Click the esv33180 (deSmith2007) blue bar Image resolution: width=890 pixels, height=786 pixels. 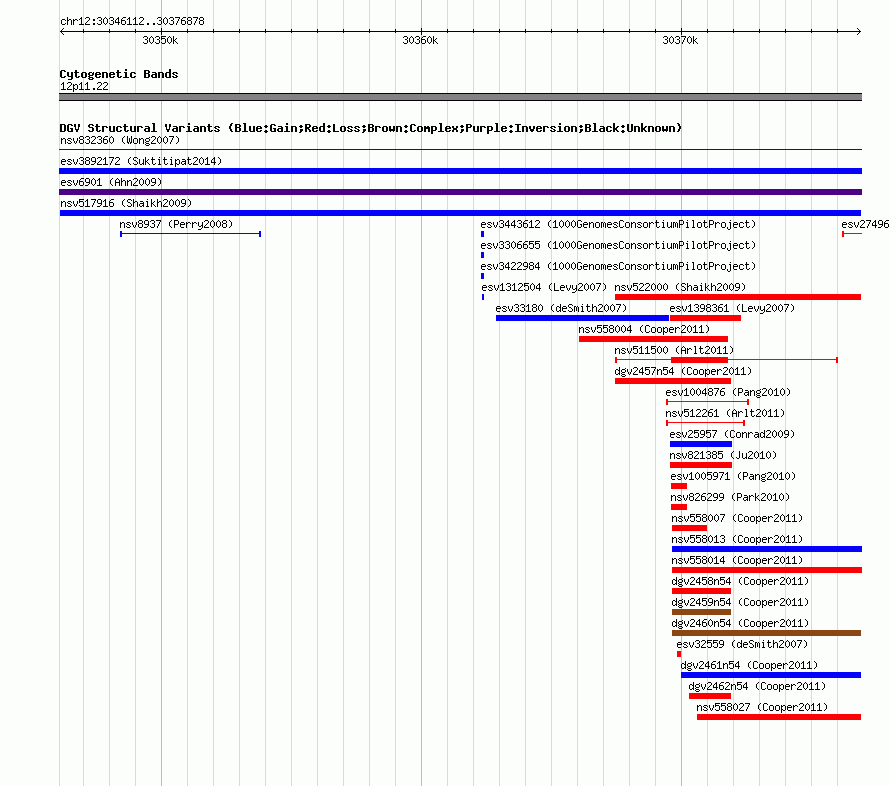click(x=582, y=318)
